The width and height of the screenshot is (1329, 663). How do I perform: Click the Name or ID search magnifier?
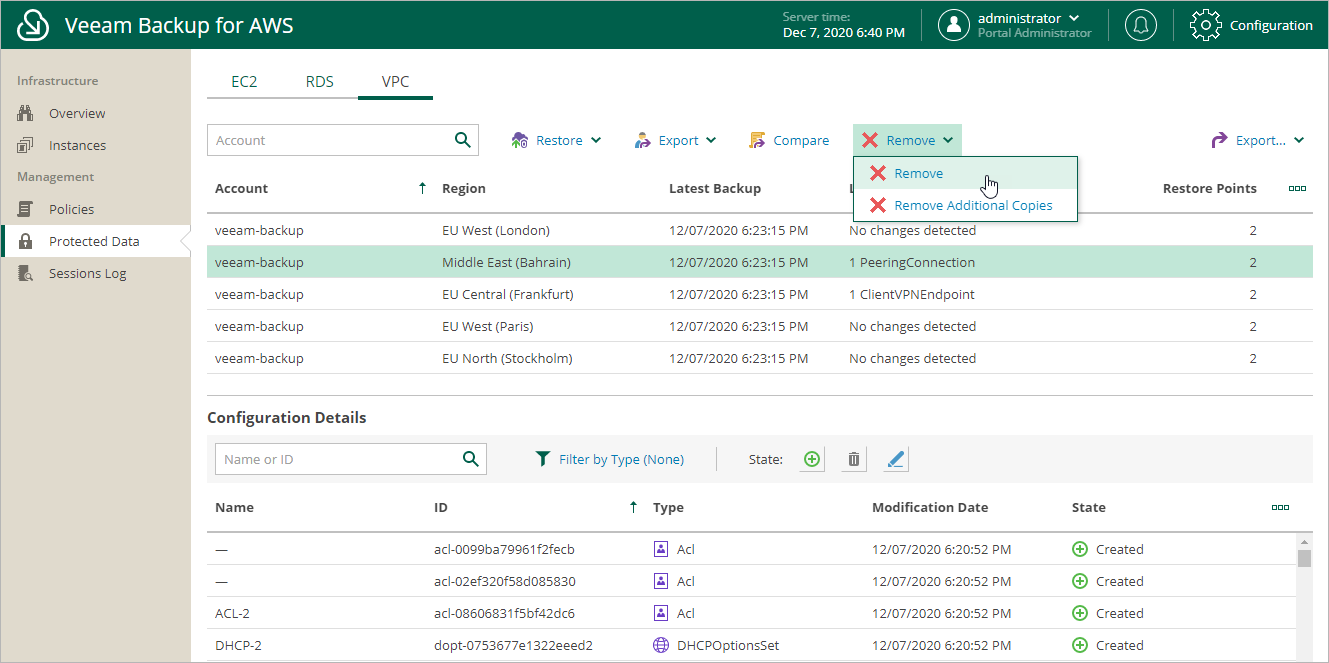(x=470, y=459)
